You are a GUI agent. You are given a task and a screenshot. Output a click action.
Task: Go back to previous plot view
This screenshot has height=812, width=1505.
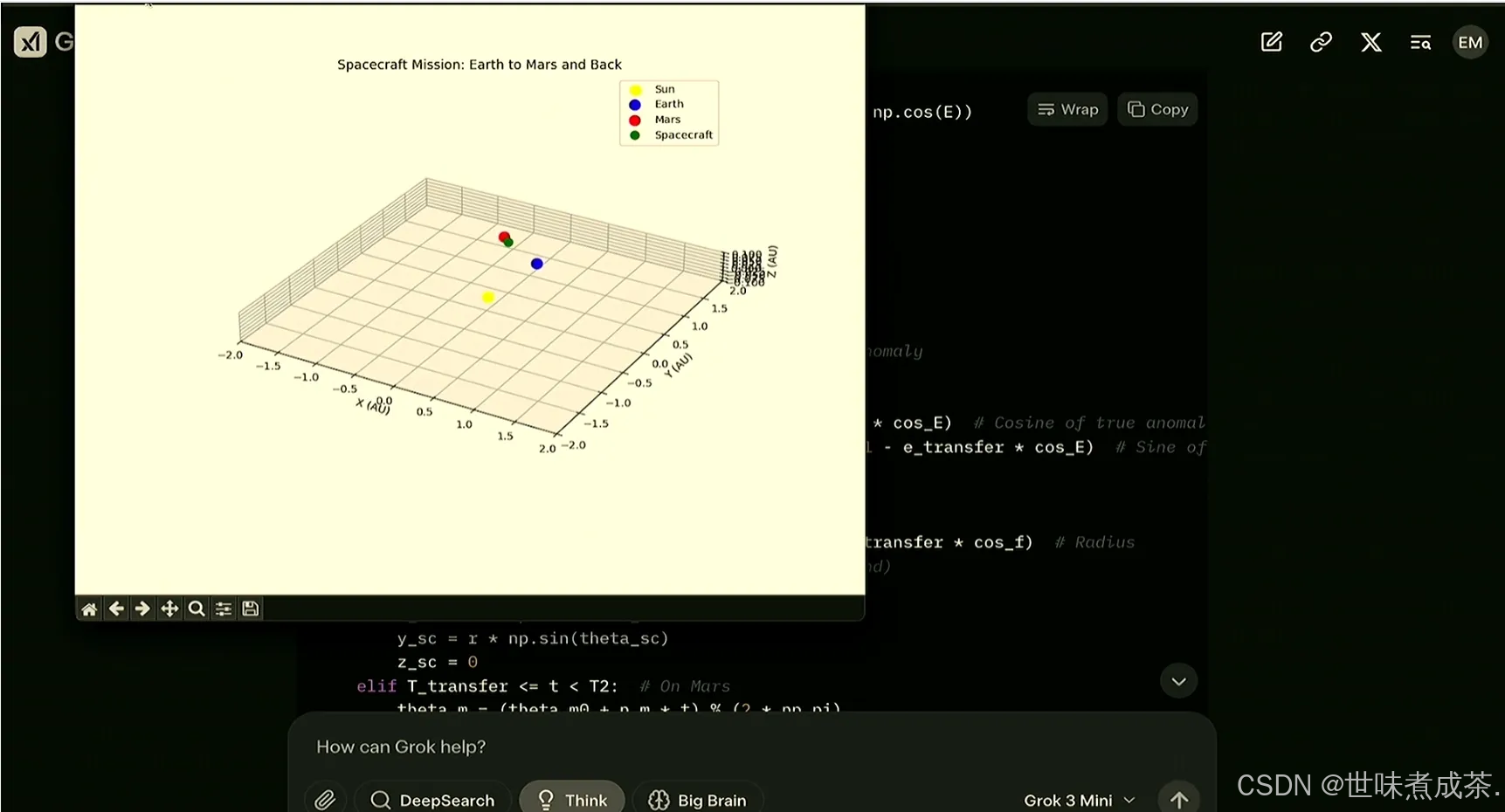pos(116,609)
